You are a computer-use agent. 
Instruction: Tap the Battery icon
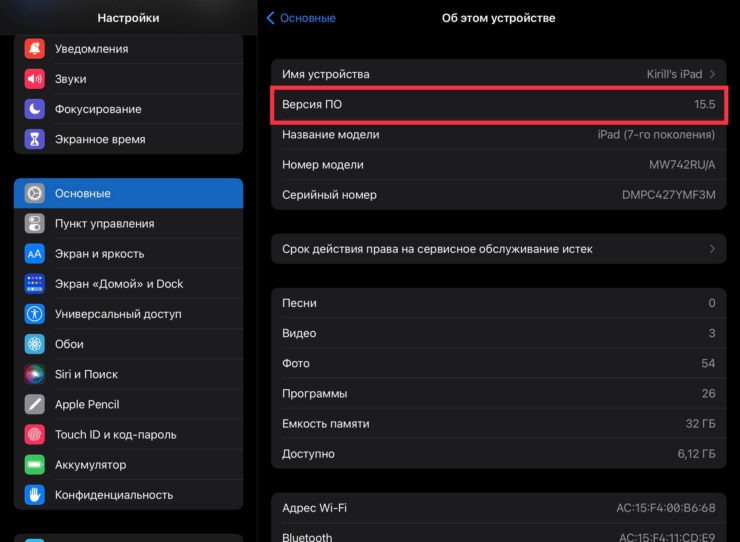pyautogui.click(x=34, y=465)
